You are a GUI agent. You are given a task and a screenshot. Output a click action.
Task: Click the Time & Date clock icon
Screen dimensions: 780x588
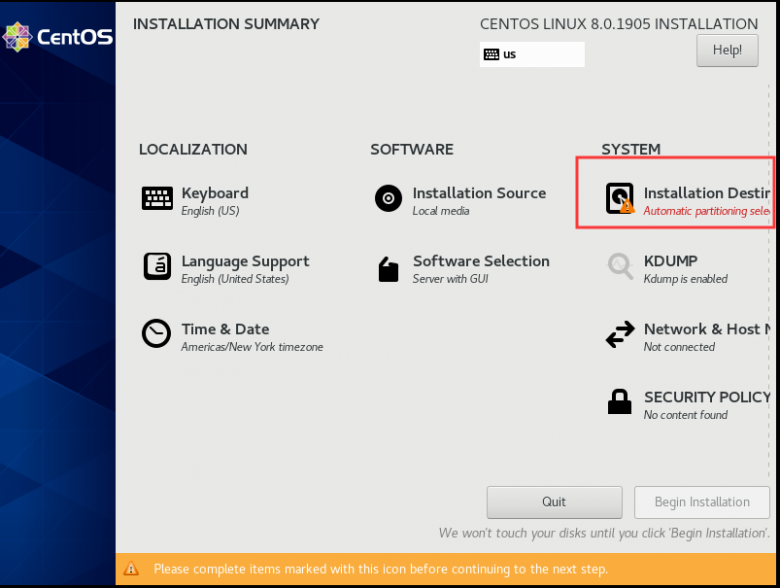click(x=156, y=333)
